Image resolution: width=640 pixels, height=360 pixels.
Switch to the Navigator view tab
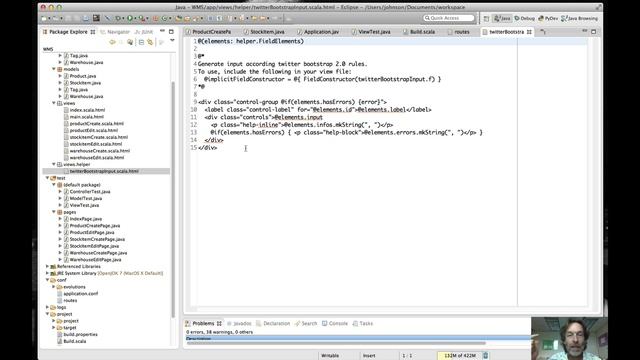point(115,32)
